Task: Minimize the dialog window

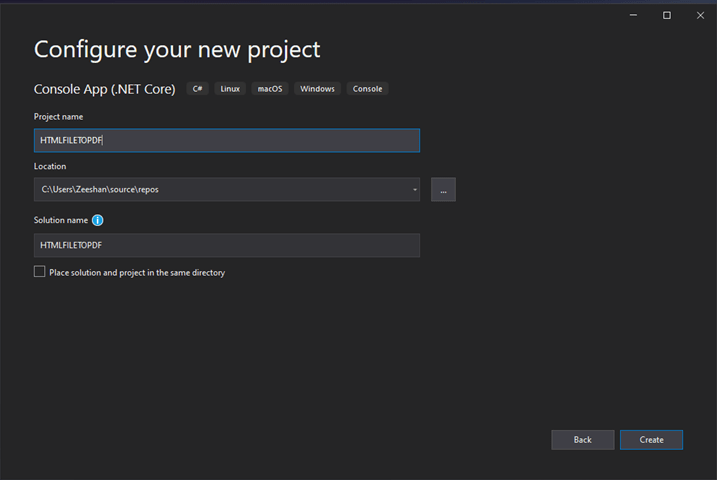Action: (x=633, y=15)
